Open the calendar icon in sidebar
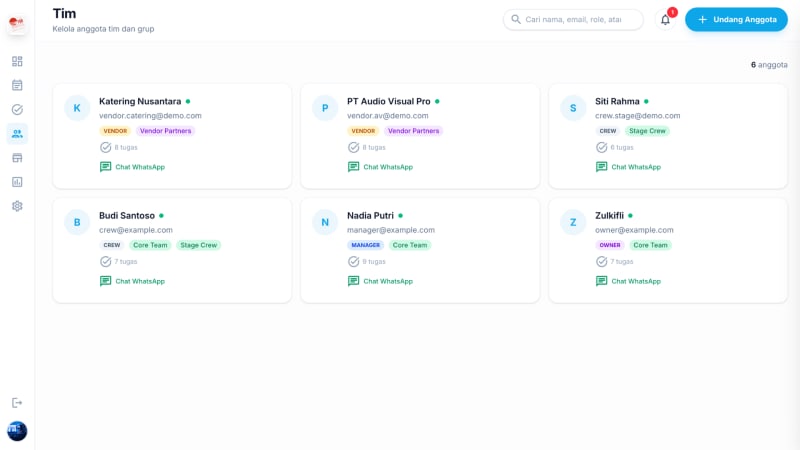This screenshot has width=800, height=450. click(x=17, y=85)
